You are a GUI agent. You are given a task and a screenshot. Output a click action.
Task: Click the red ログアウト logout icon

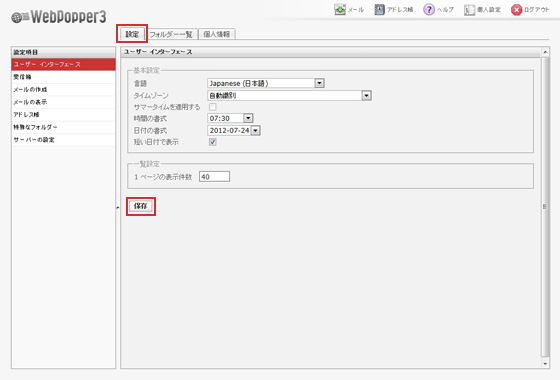click(516, 10)
